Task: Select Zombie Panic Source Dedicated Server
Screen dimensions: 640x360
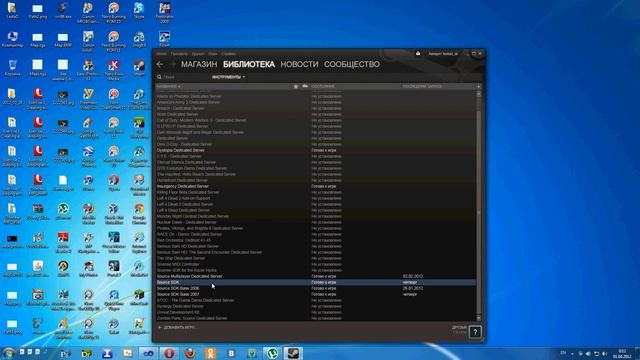Action: click(316, 318)
